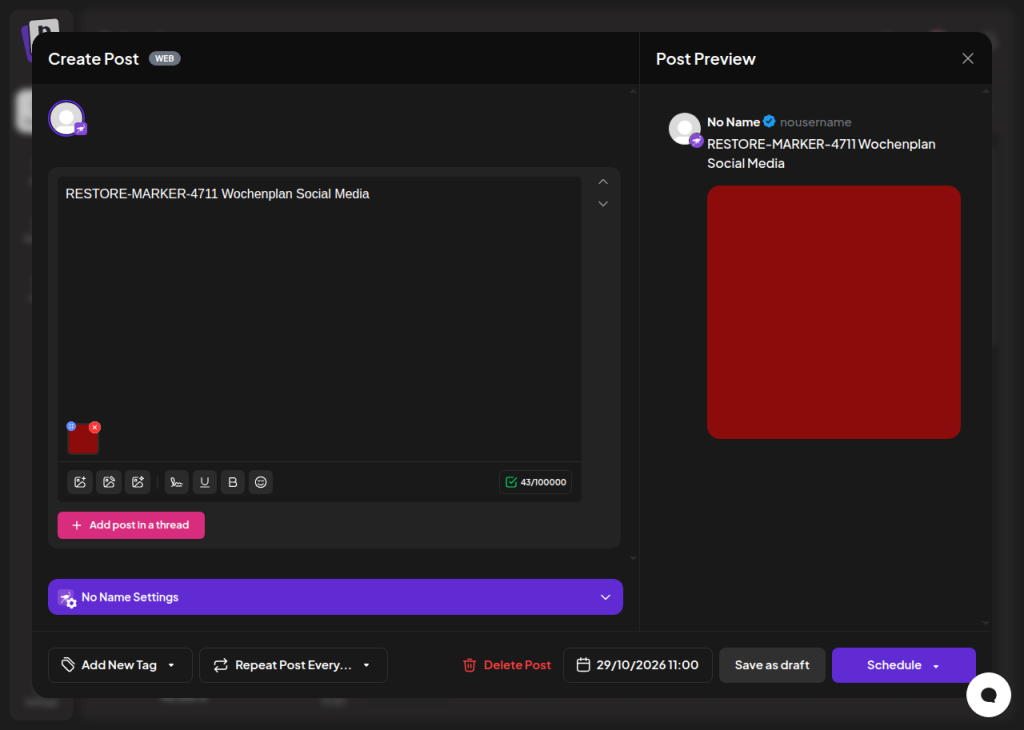Open the chat support bubble
The image size is (1024, 730).
pyautogui.click(x=989, y=695)
